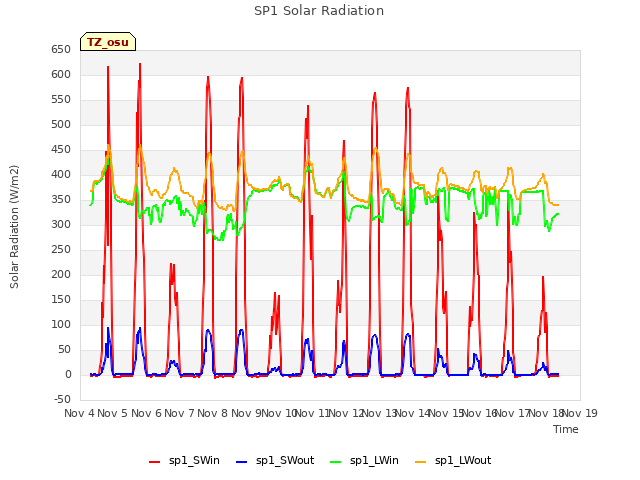Click the 350 y-axis tick label
The image size is (640, 480).
pos(61,200)
